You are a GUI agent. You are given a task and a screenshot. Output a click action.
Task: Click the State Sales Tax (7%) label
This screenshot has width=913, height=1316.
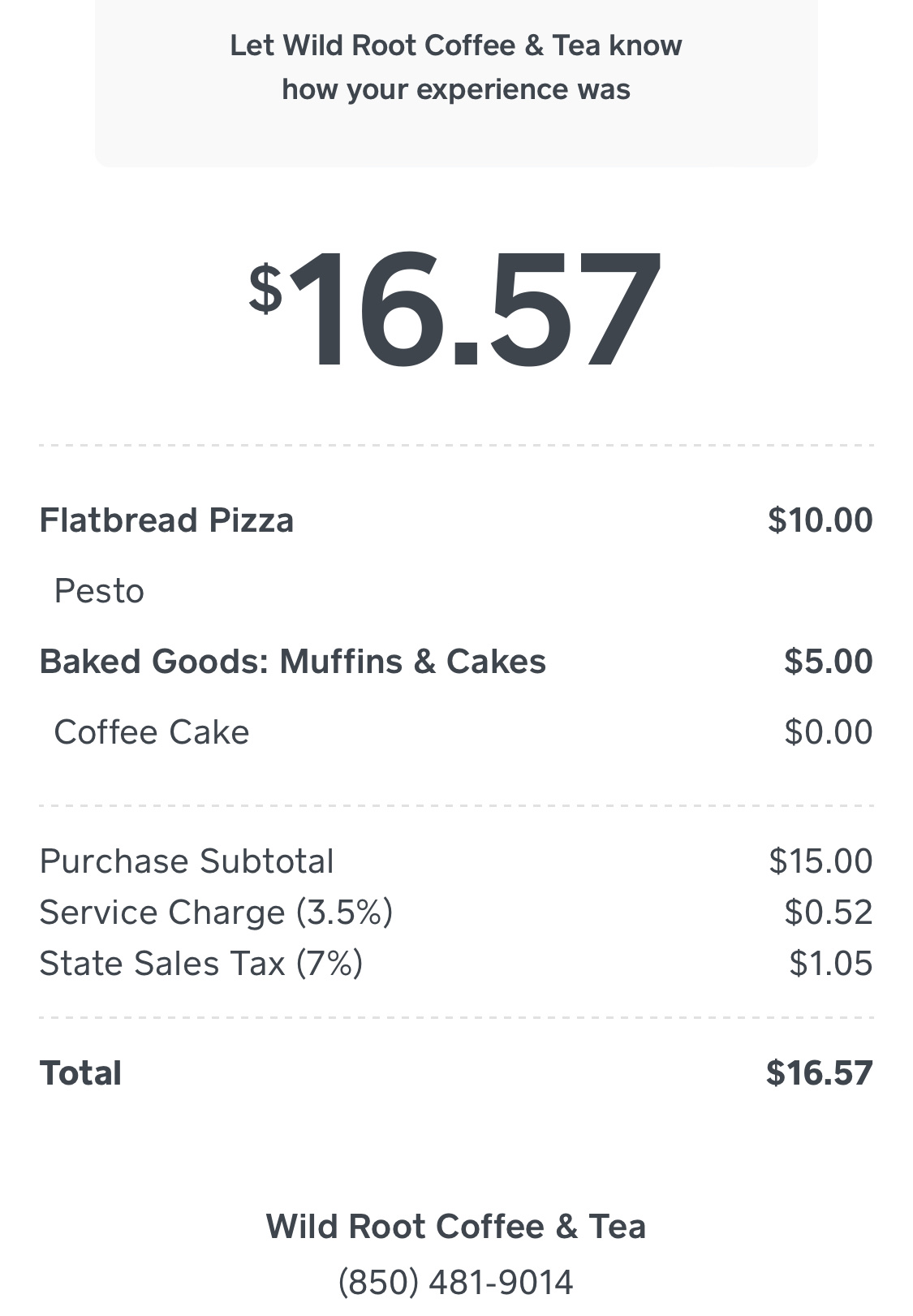tap(200, 964)
